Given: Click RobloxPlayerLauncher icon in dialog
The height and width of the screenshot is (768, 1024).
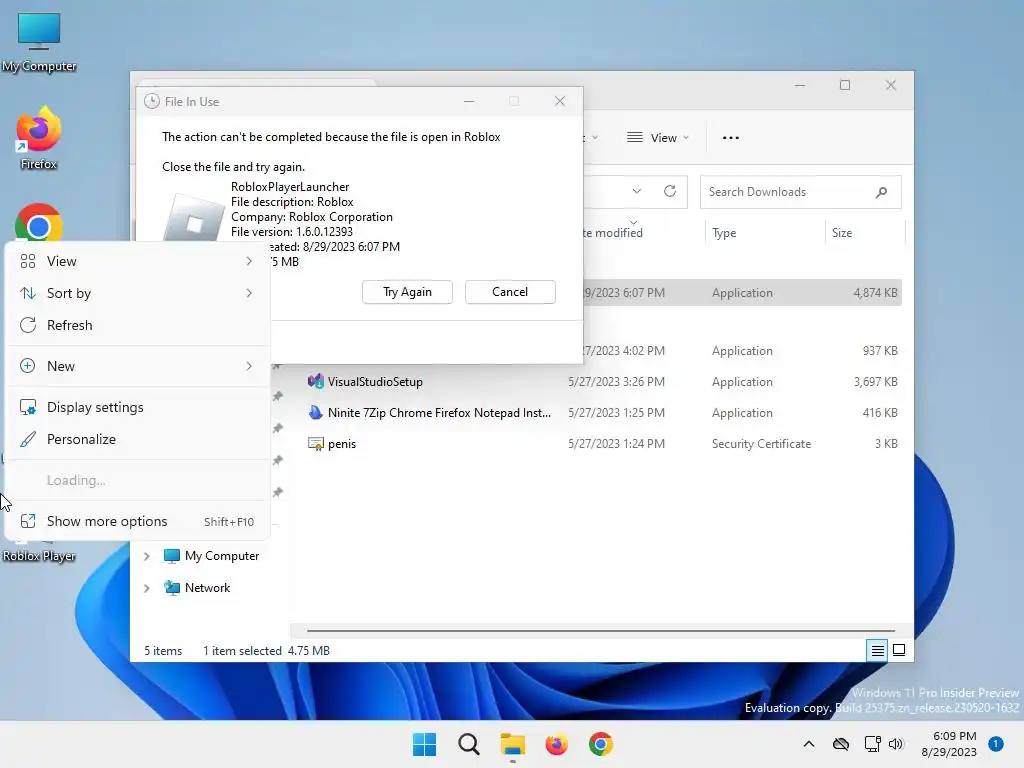Looking at the screenshot, I should pos(193,218).
